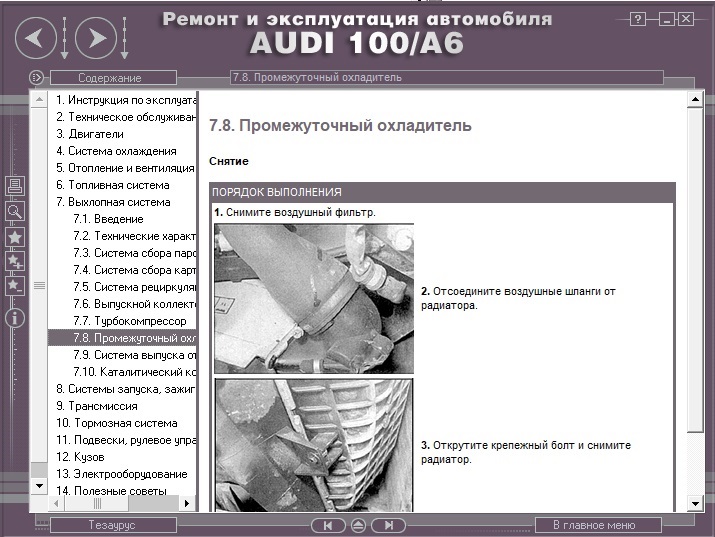Open 9. Трансмиссия chapter
The height and width of the screenshot is (537, 715).
pyautogui.click(x=97, y=406)
